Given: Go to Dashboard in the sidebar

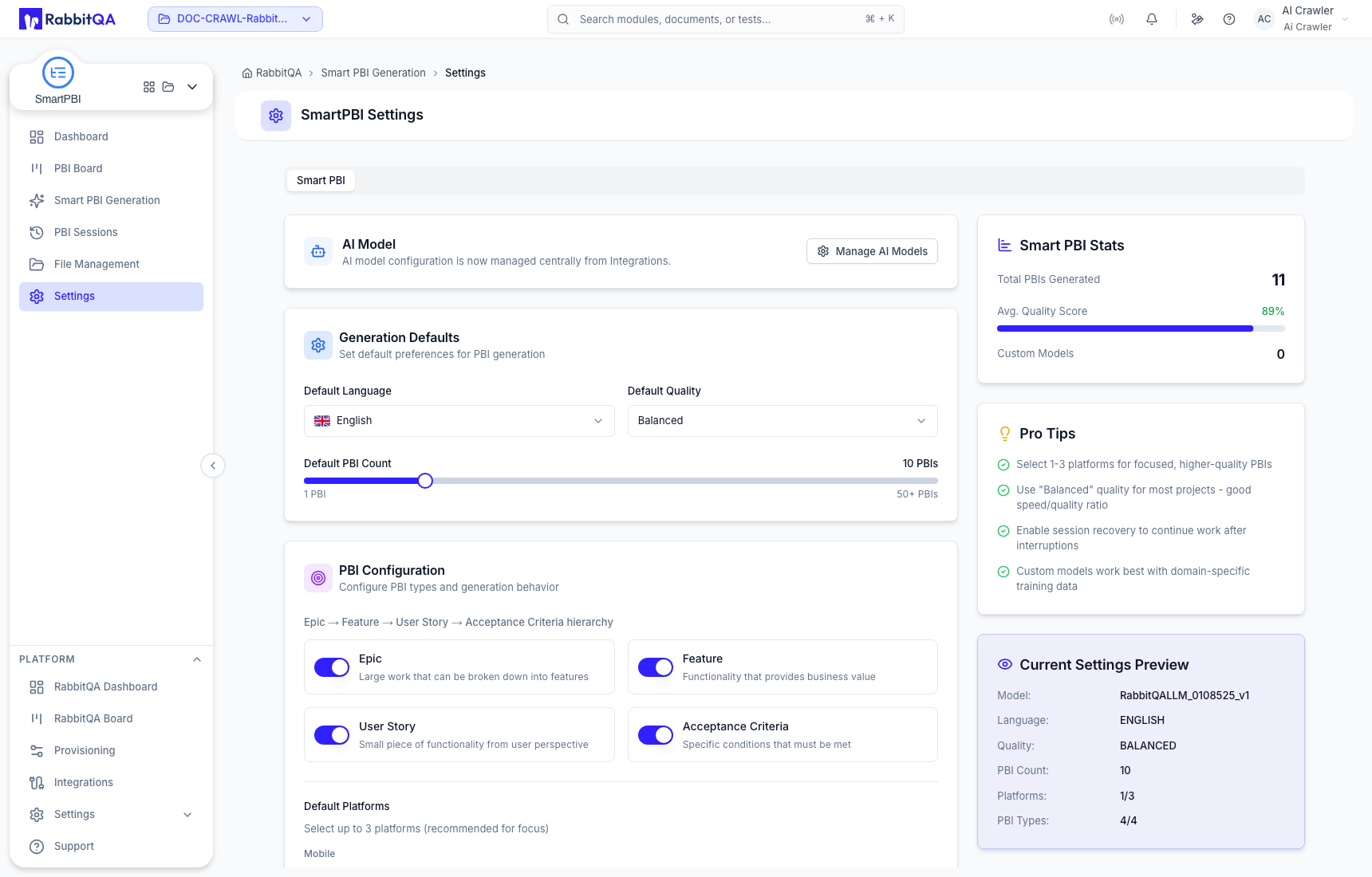Looking at the screenshot, I should pos(112,137).
